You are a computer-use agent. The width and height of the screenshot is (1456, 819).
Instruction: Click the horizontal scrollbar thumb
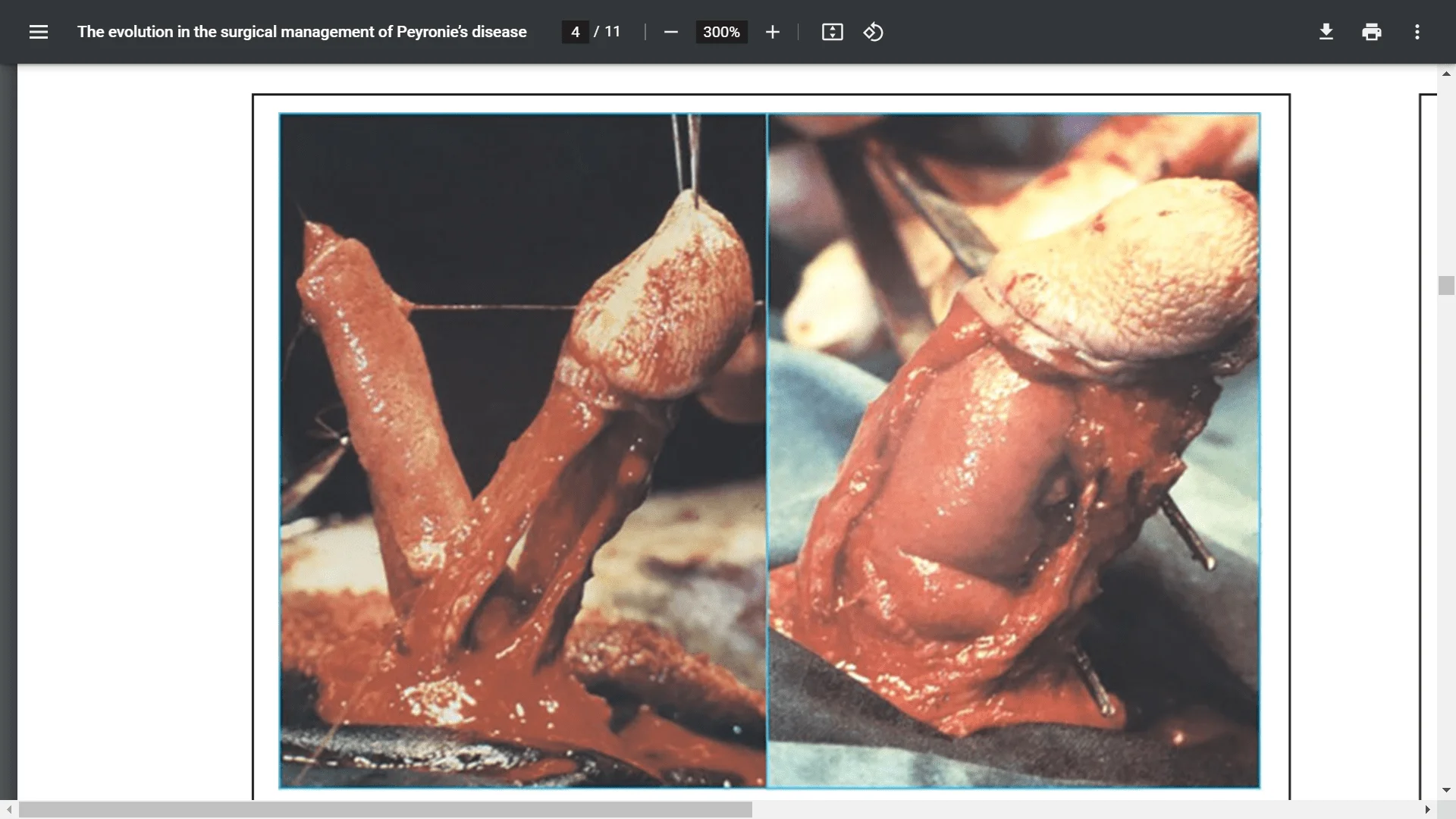(385, 809)
